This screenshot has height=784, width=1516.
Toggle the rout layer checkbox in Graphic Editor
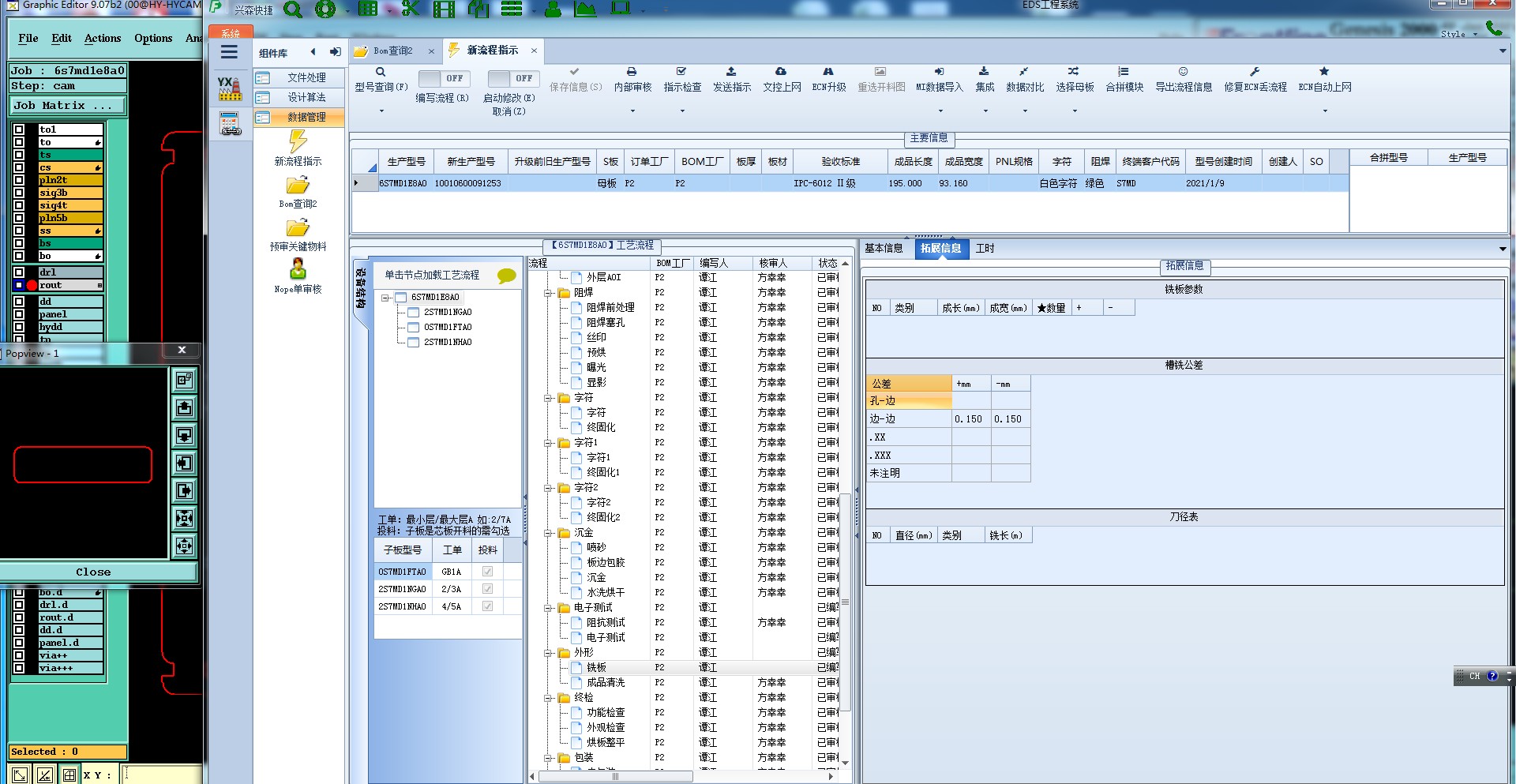[19, 285]
